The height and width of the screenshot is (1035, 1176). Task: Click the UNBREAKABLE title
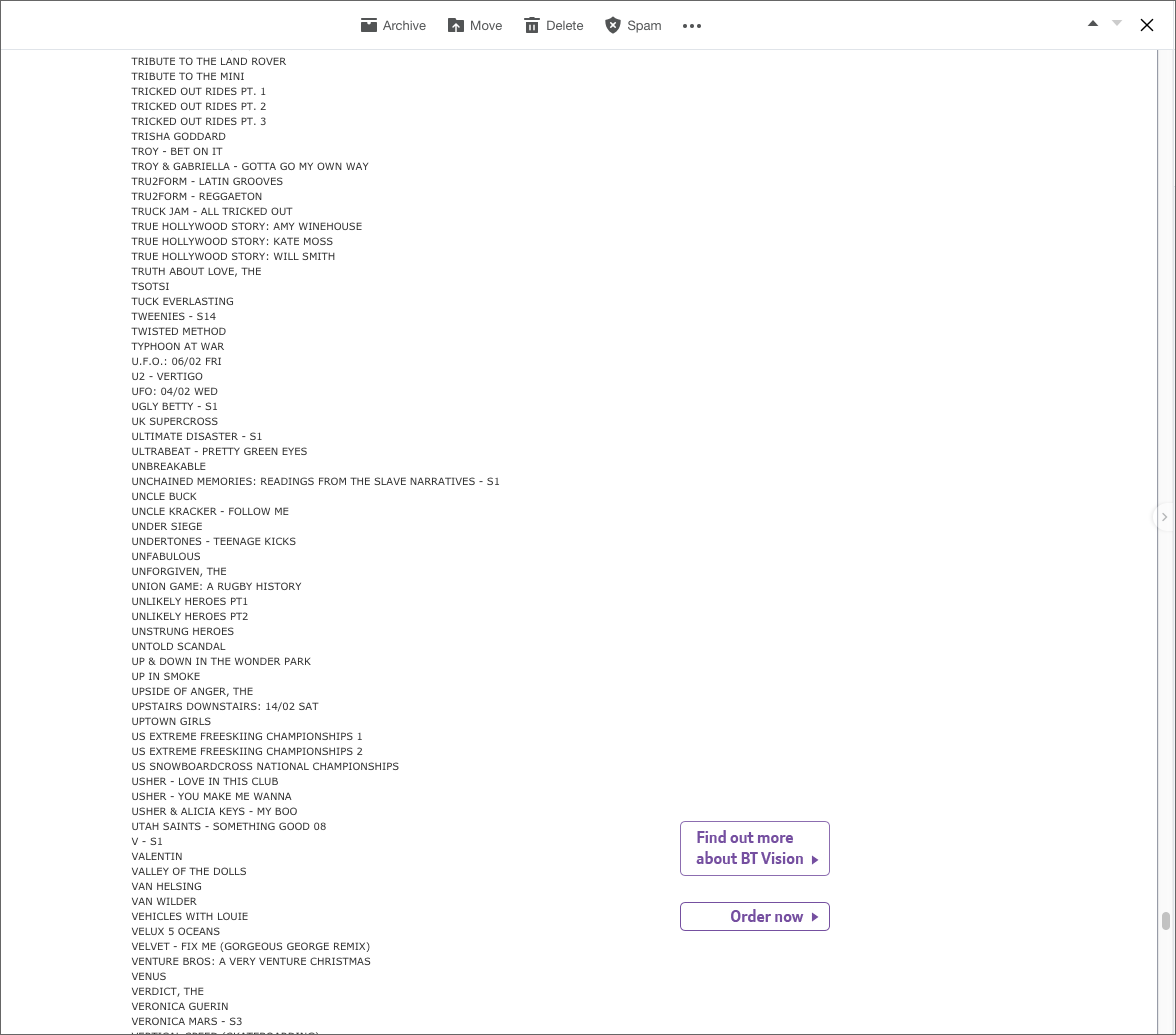coord(169,466)
